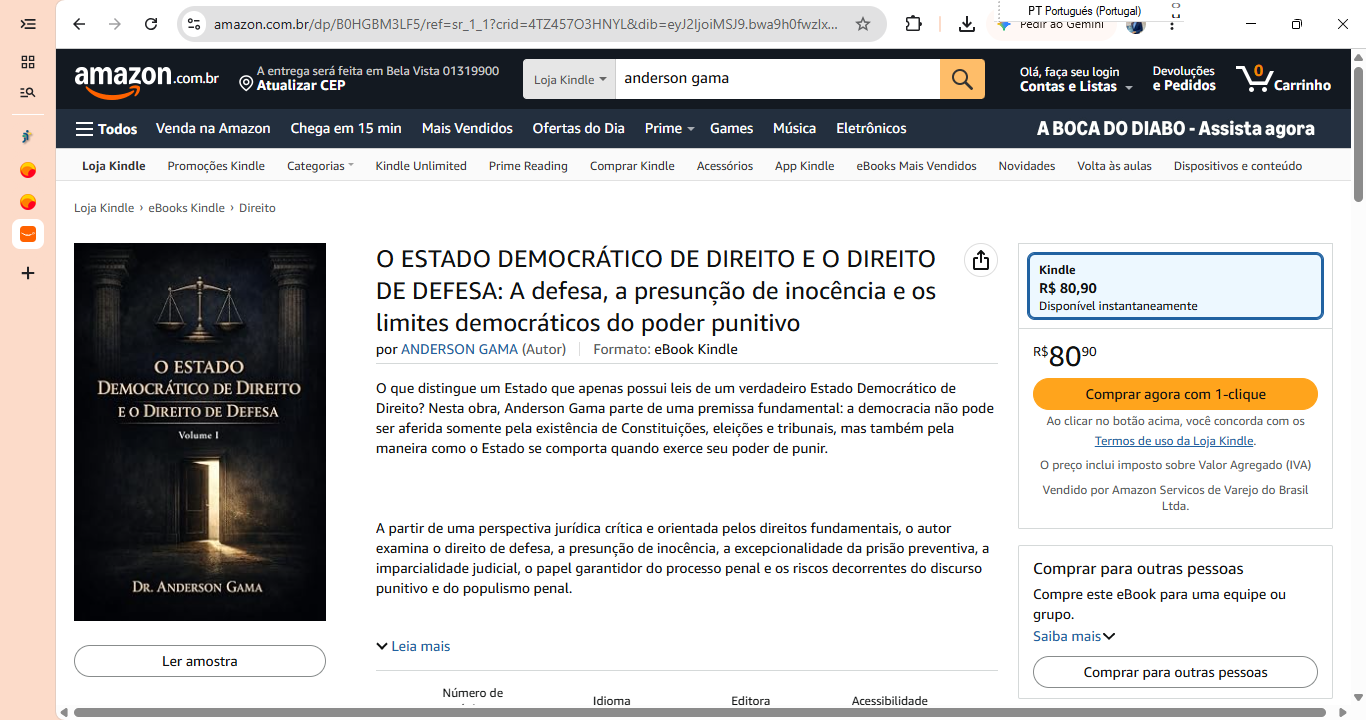This screenshot has width=1366, height=720.
Task: Open Venda na Amazon
Action: click(x=213, y=129)
